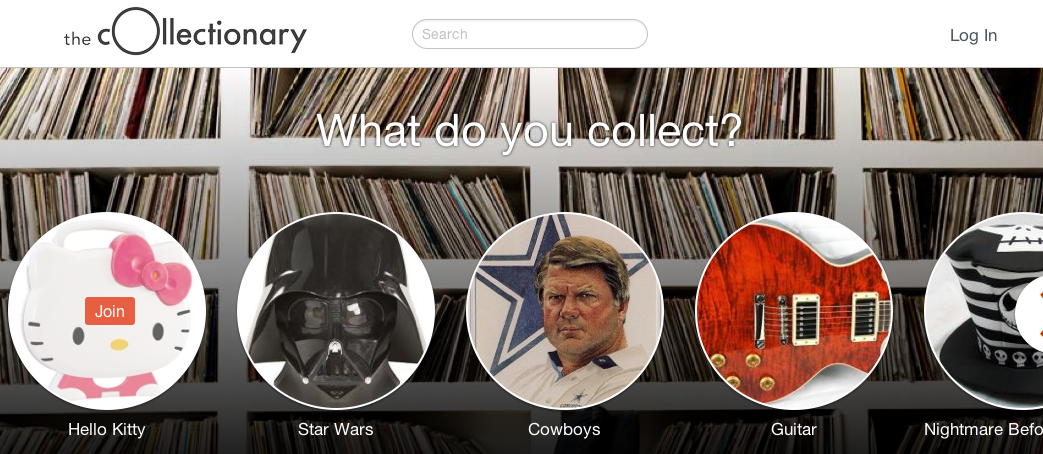Focus the Search text field

529,34
